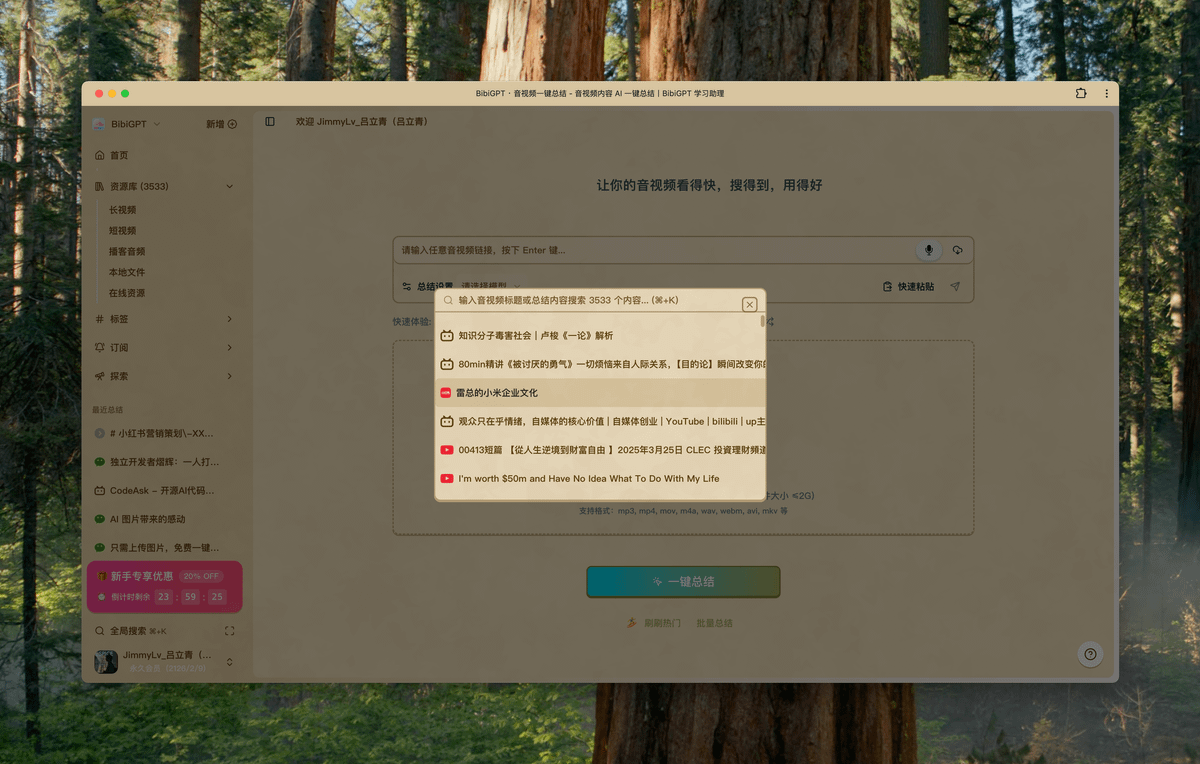
Task: Open result 知识分子毒害社会 卢梭《一论》解析
Action: (x=535, y=336)
